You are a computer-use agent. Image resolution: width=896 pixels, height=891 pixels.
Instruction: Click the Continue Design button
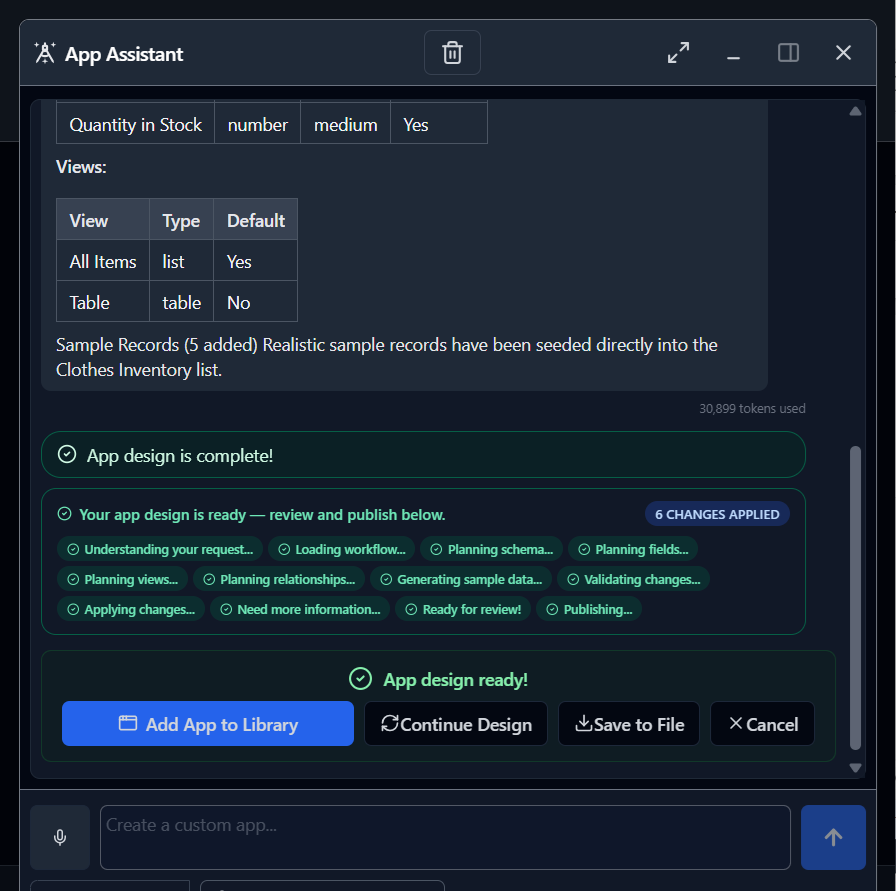point(456,724)
